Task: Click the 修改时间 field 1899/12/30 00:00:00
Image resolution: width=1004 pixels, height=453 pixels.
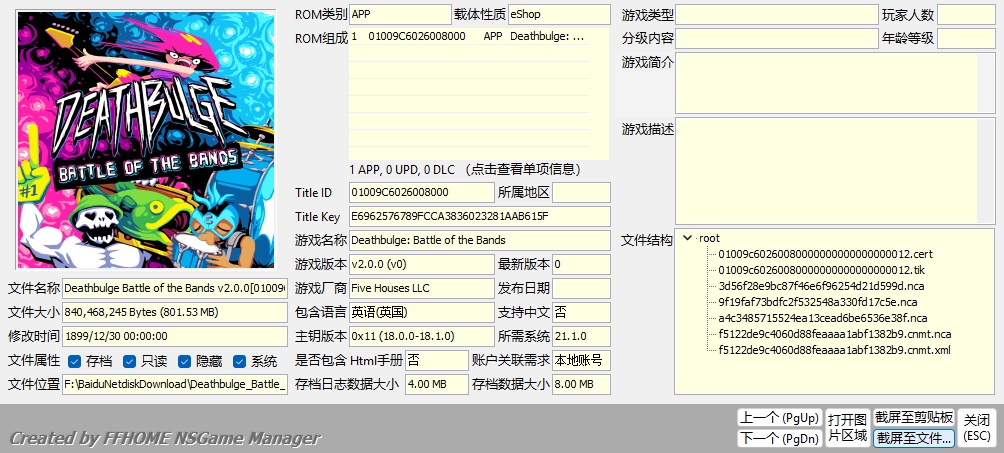Action: 175,336
